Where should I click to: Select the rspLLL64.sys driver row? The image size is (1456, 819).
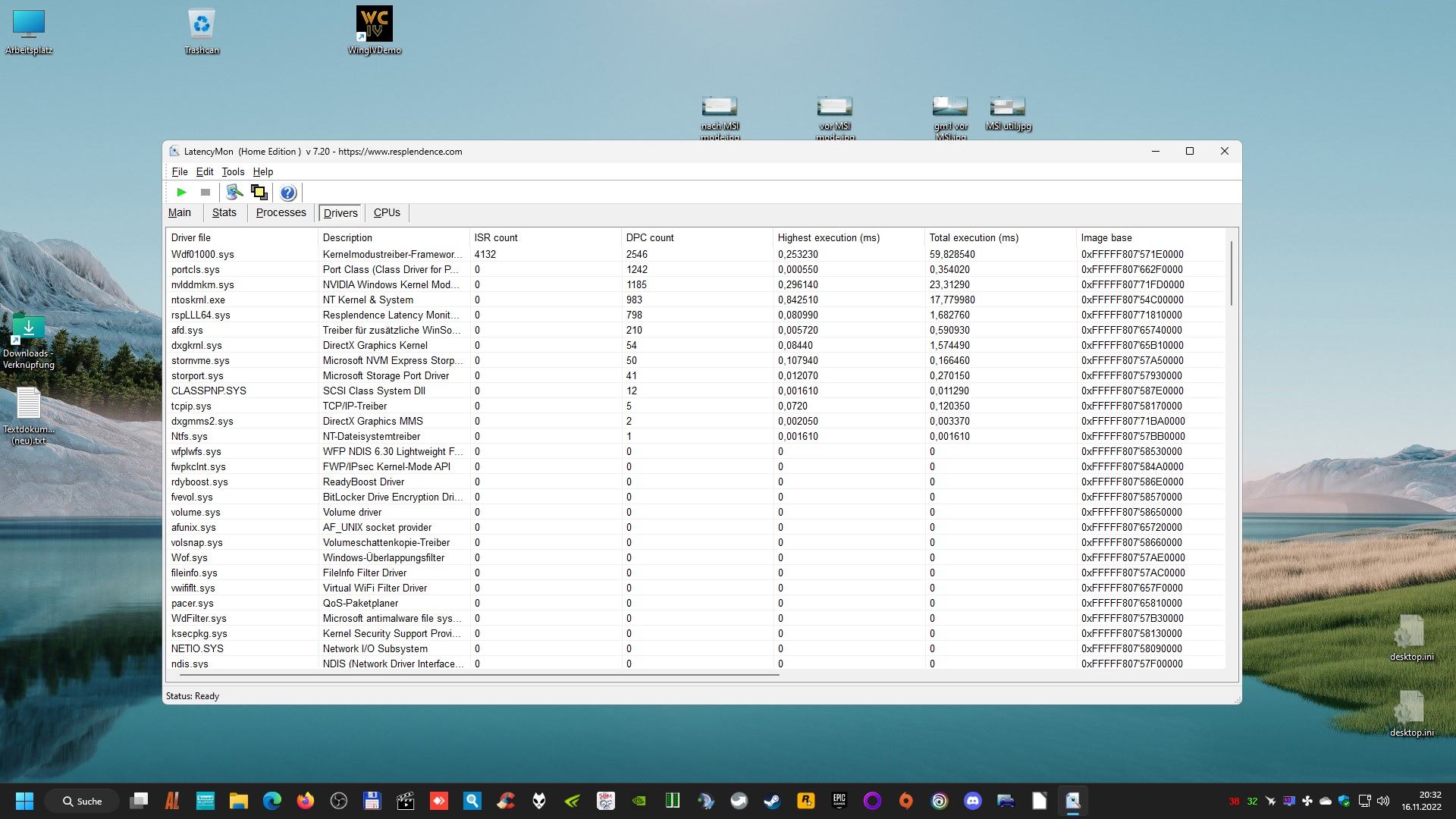695,315
